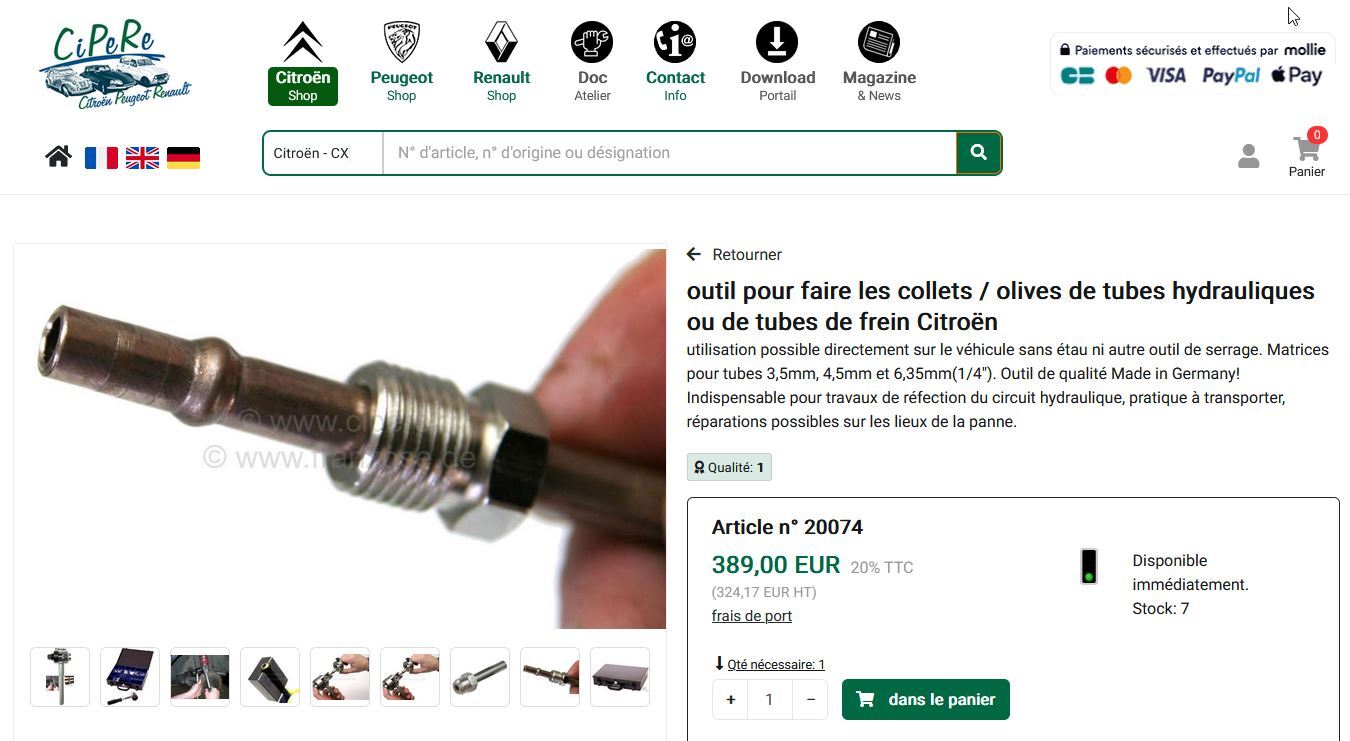Viewport: 1350px width, 741px height.
Task: Open the Renault Shop section
Action: point(501,63)
